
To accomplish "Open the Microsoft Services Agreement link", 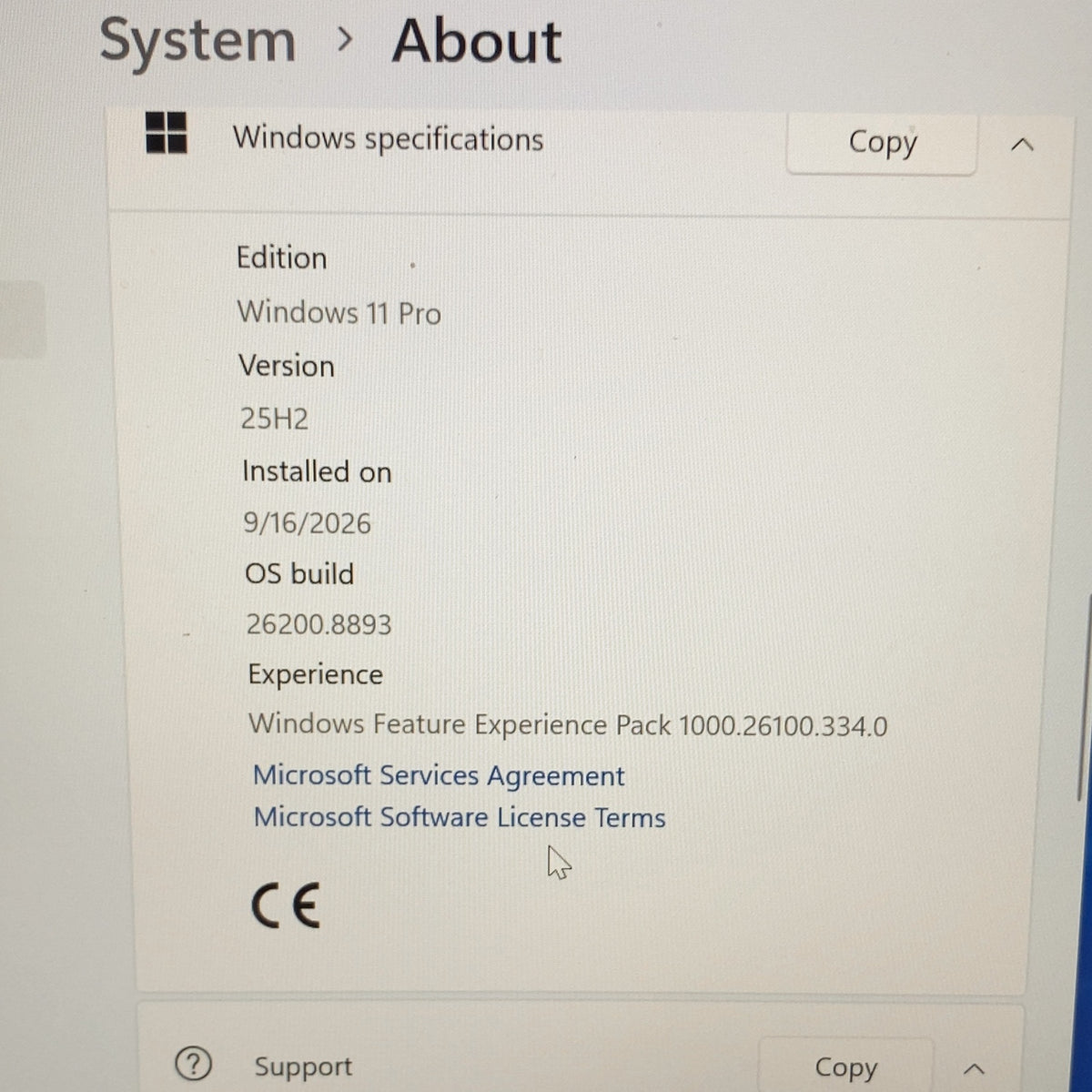I will tap(439, 775).
